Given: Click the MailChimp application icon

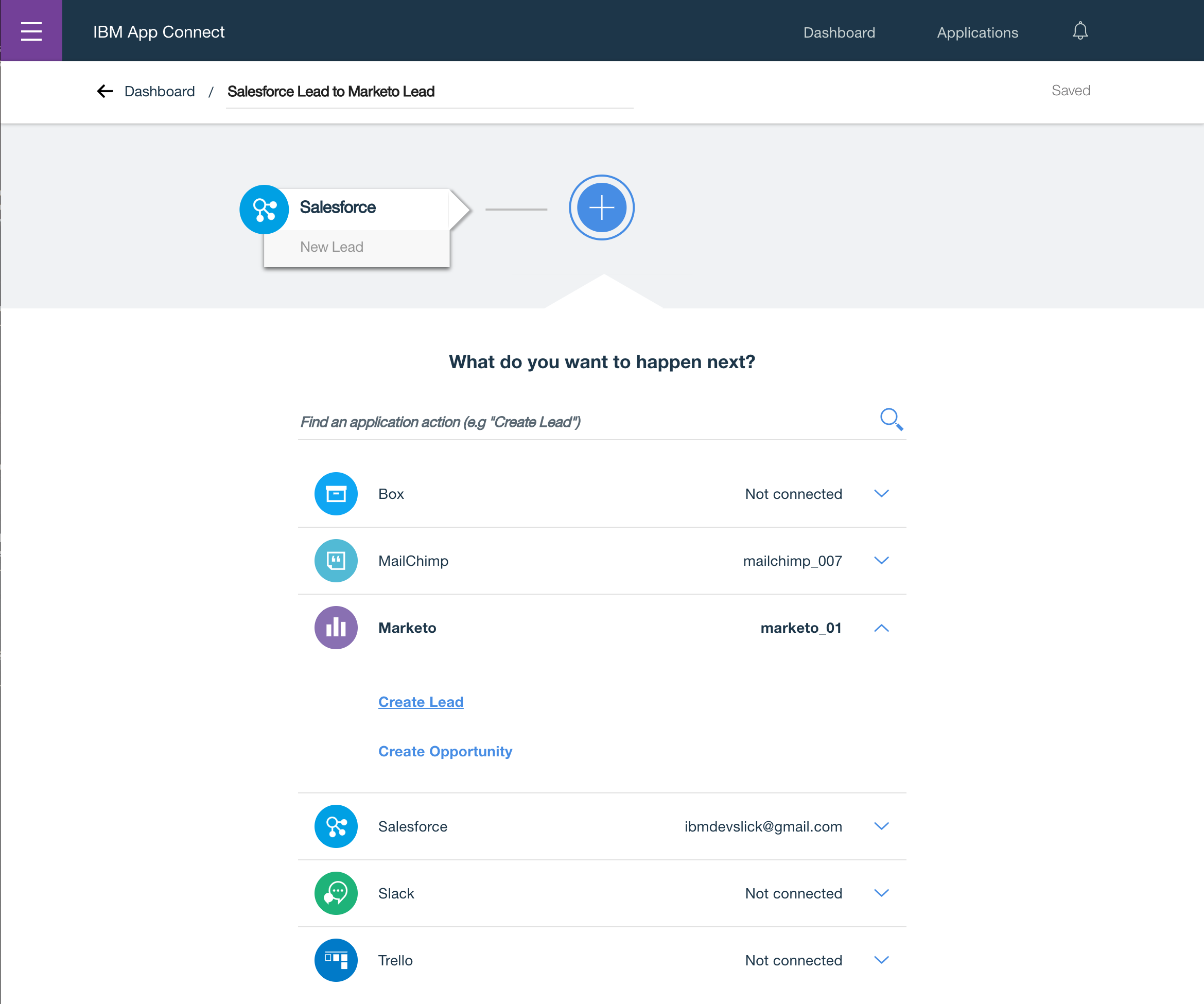Looking at the screenshot, I should point(336,561).
